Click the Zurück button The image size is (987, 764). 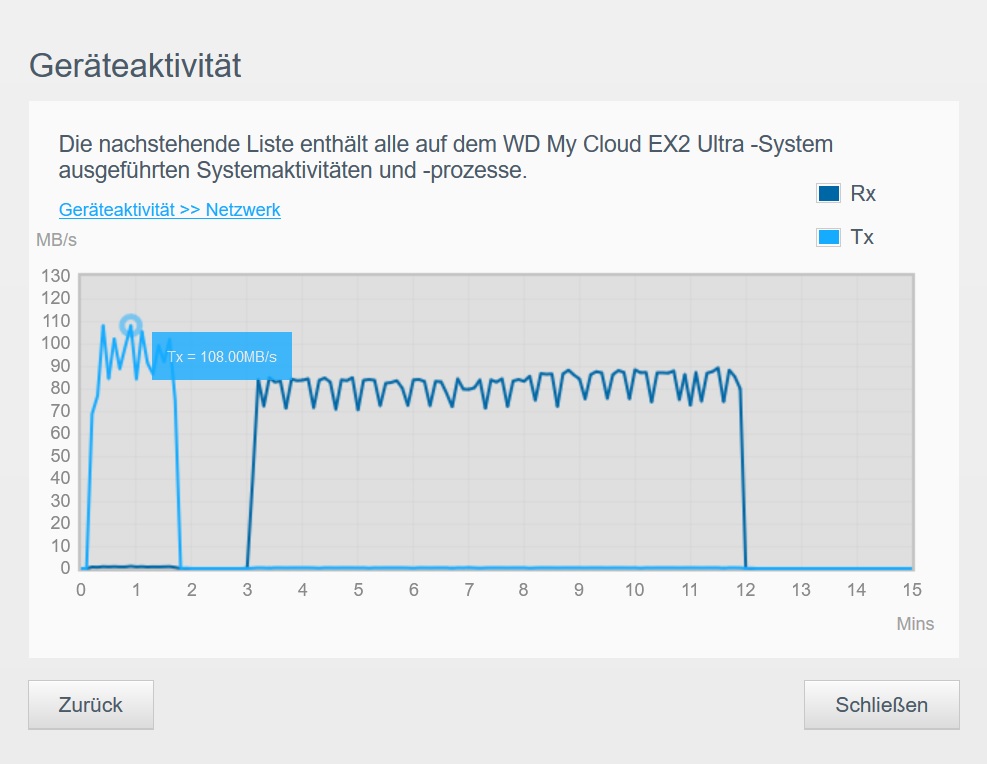(x=91, y=705)
